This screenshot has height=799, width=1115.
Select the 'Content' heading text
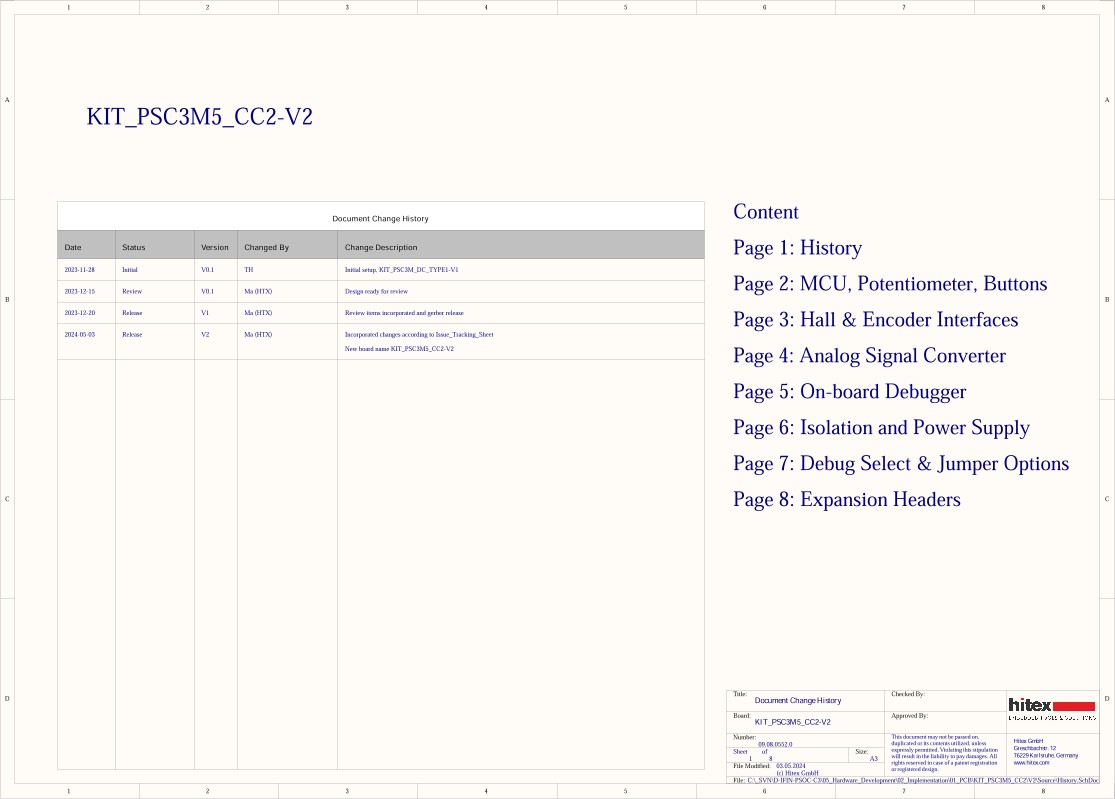(x=765, y=212)
